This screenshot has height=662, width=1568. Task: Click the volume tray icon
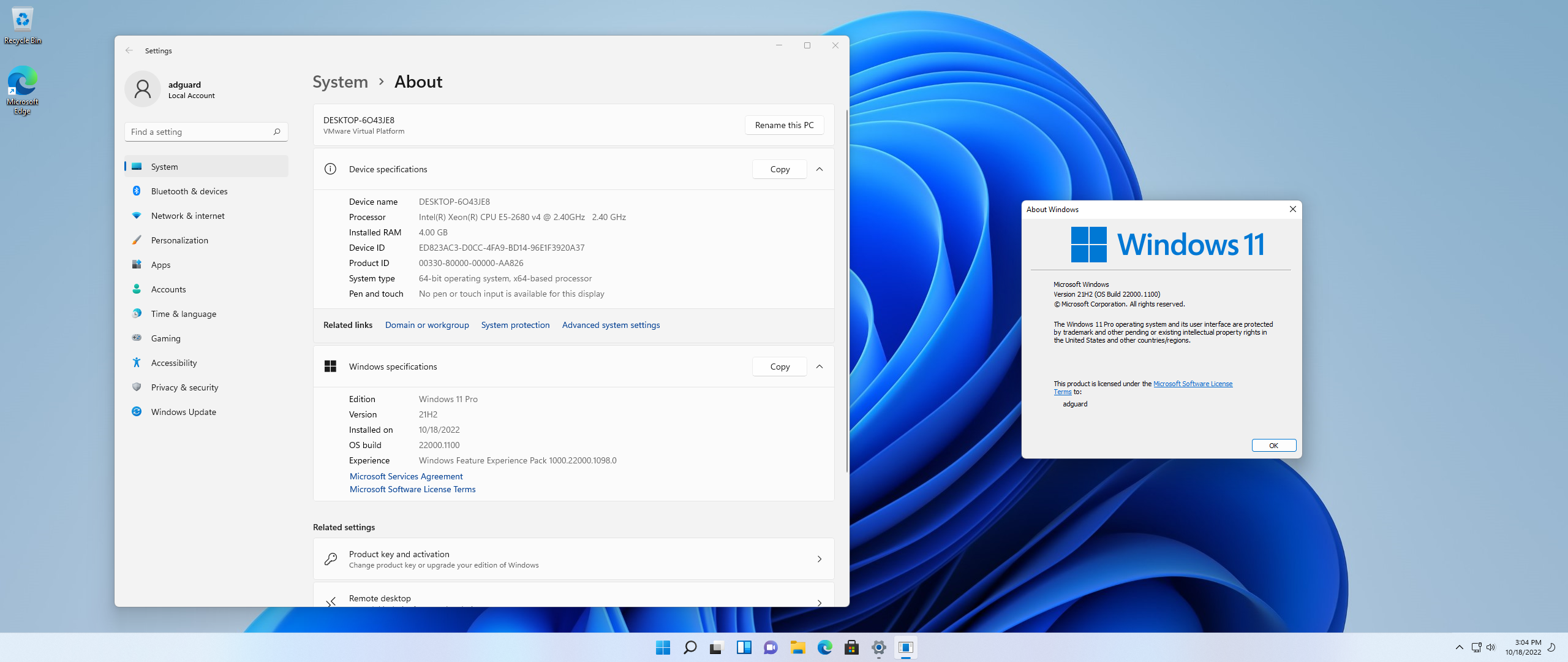click(1491, 647)
